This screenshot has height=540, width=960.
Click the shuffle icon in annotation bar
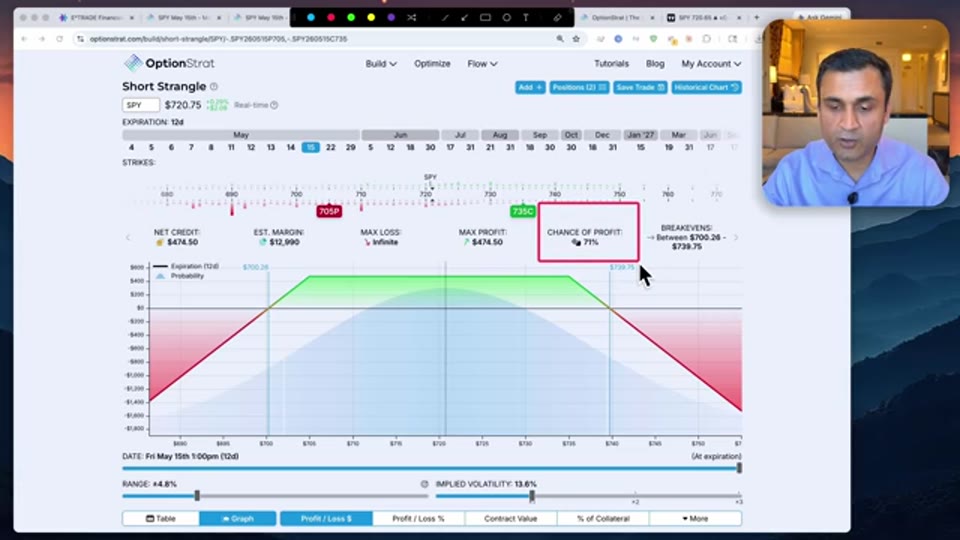(411, 18)
